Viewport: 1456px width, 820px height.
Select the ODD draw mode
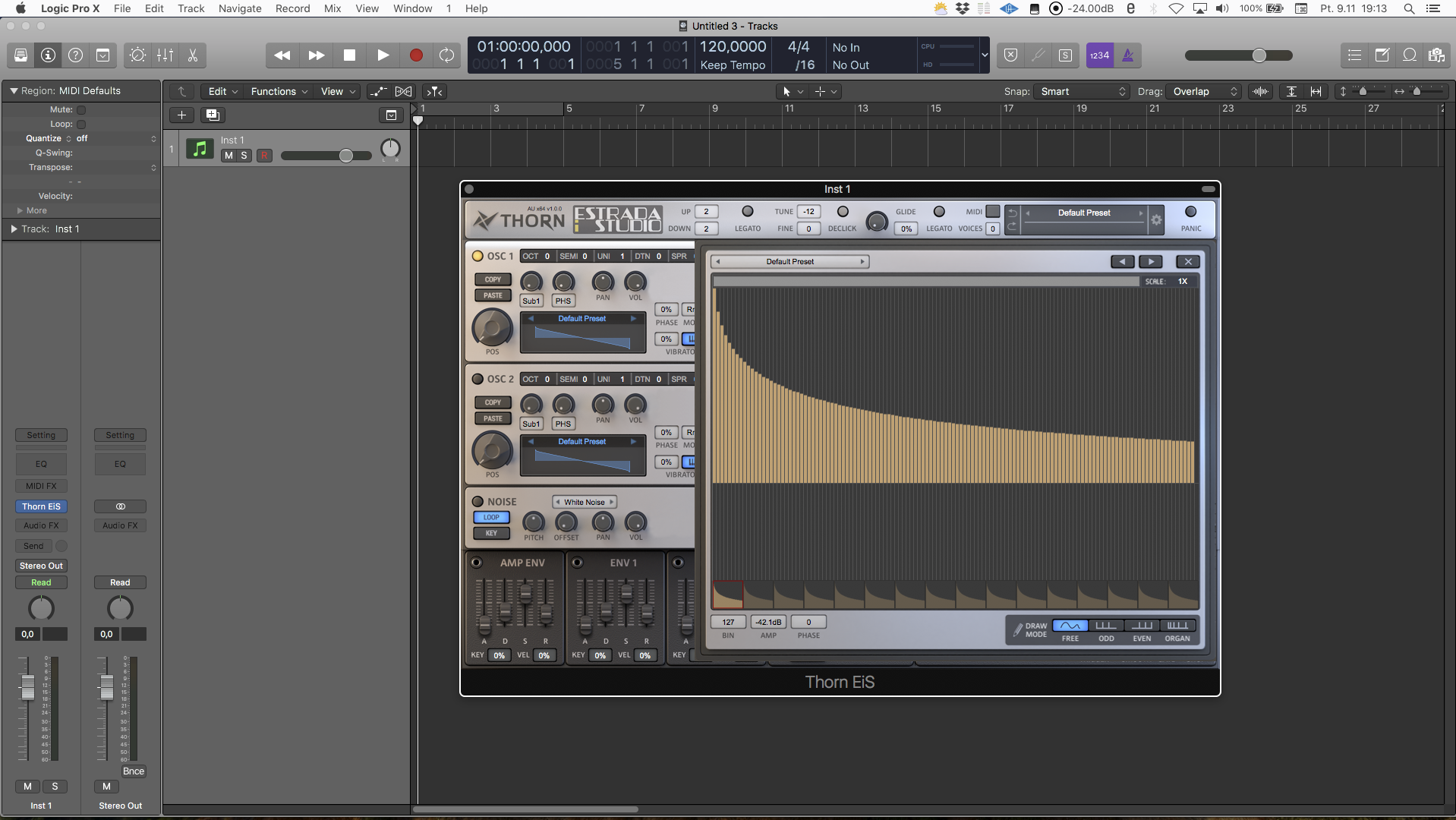point(1106,626)
